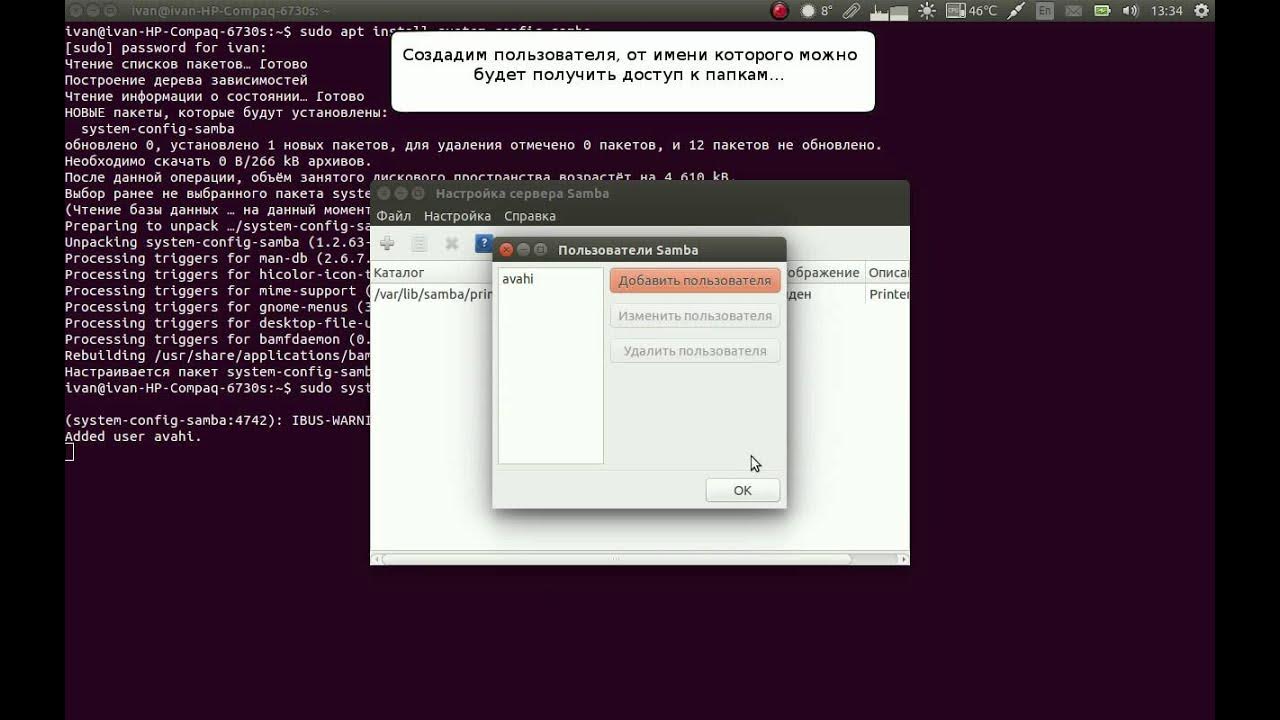This screenshot has width=1280, height=720.
Task: Minimize the Пользователи Samba dialog
Action: pos(523,250)
